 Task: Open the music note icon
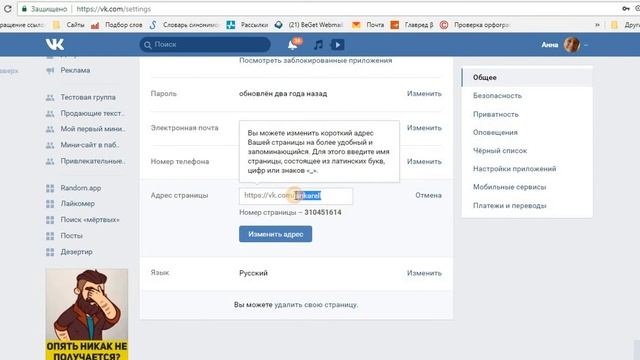click(318, 44)
